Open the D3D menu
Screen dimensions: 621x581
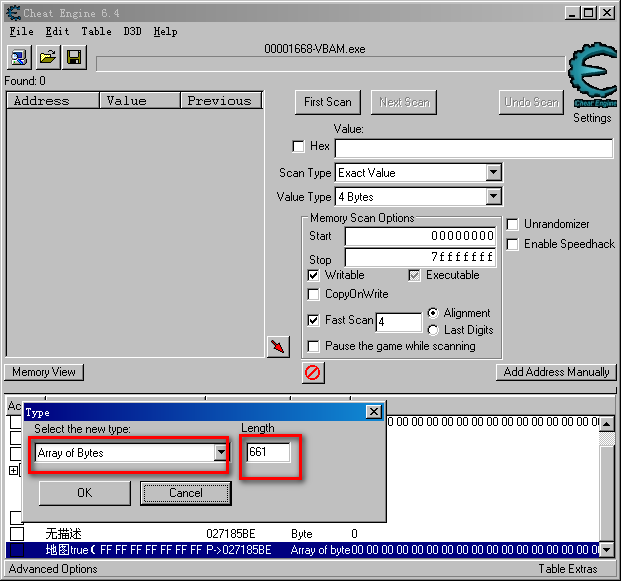[x=132, y=31]
